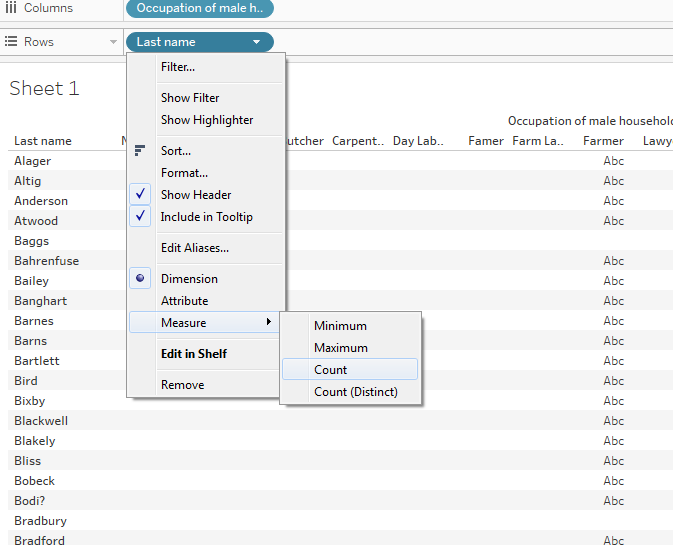This screenshot has height=545, width=673.
Task: Select Edit in Shelf option
Action: [x=193, y=354]
